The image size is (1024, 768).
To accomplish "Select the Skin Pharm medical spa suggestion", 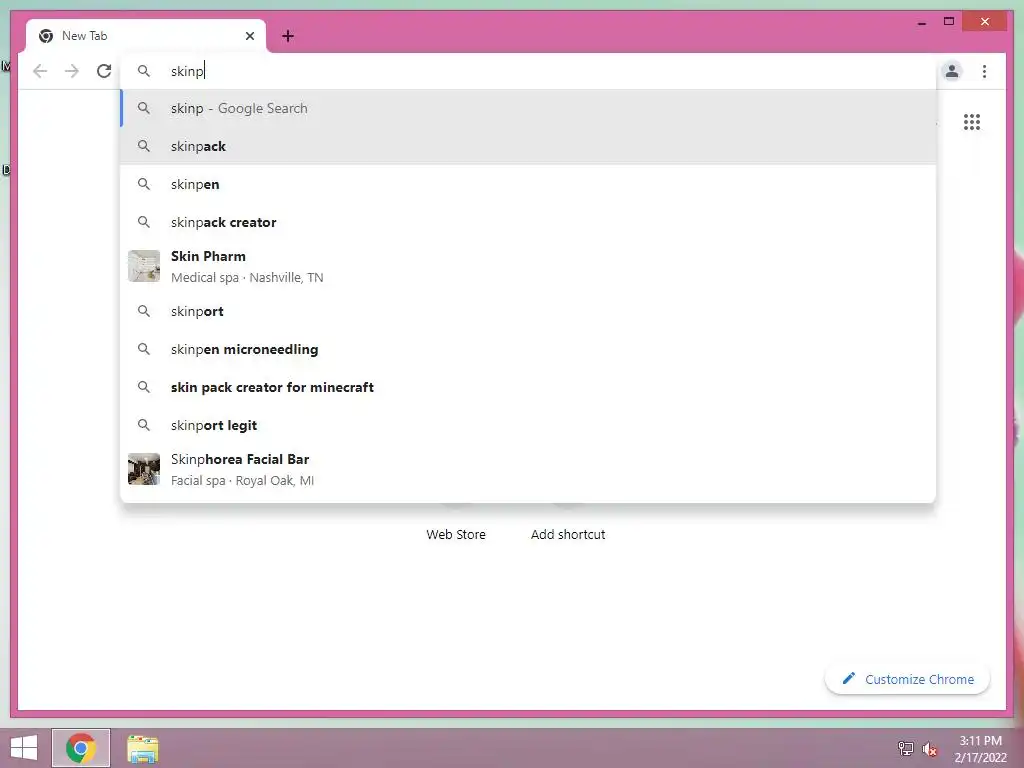I will (x=528, y=266).
